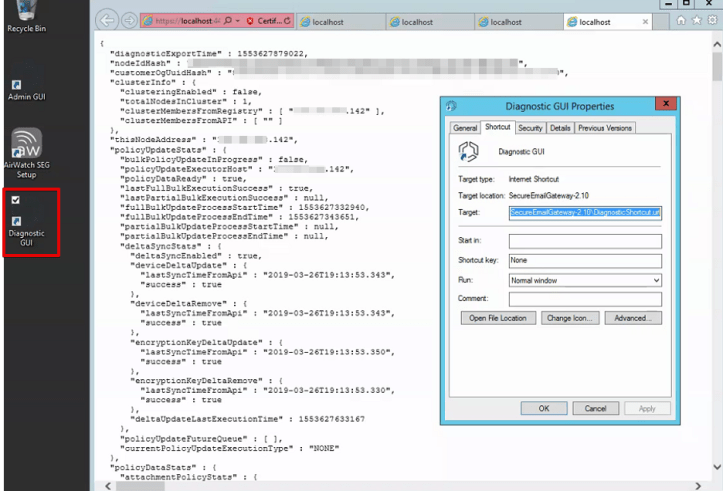Open the browser Tools gear icon

click(711, 20)
